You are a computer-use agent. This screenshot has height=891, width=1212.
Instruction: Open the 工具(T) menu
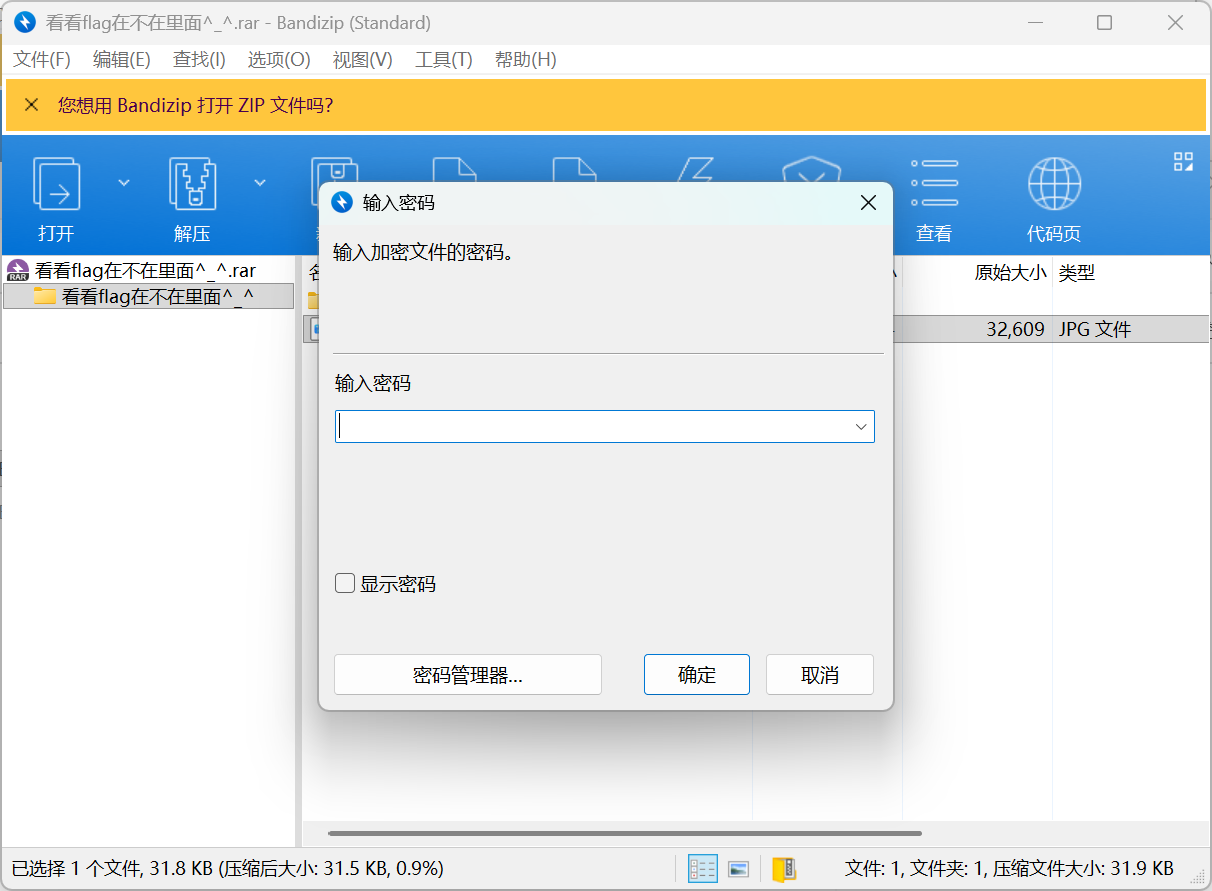point(443,60)
